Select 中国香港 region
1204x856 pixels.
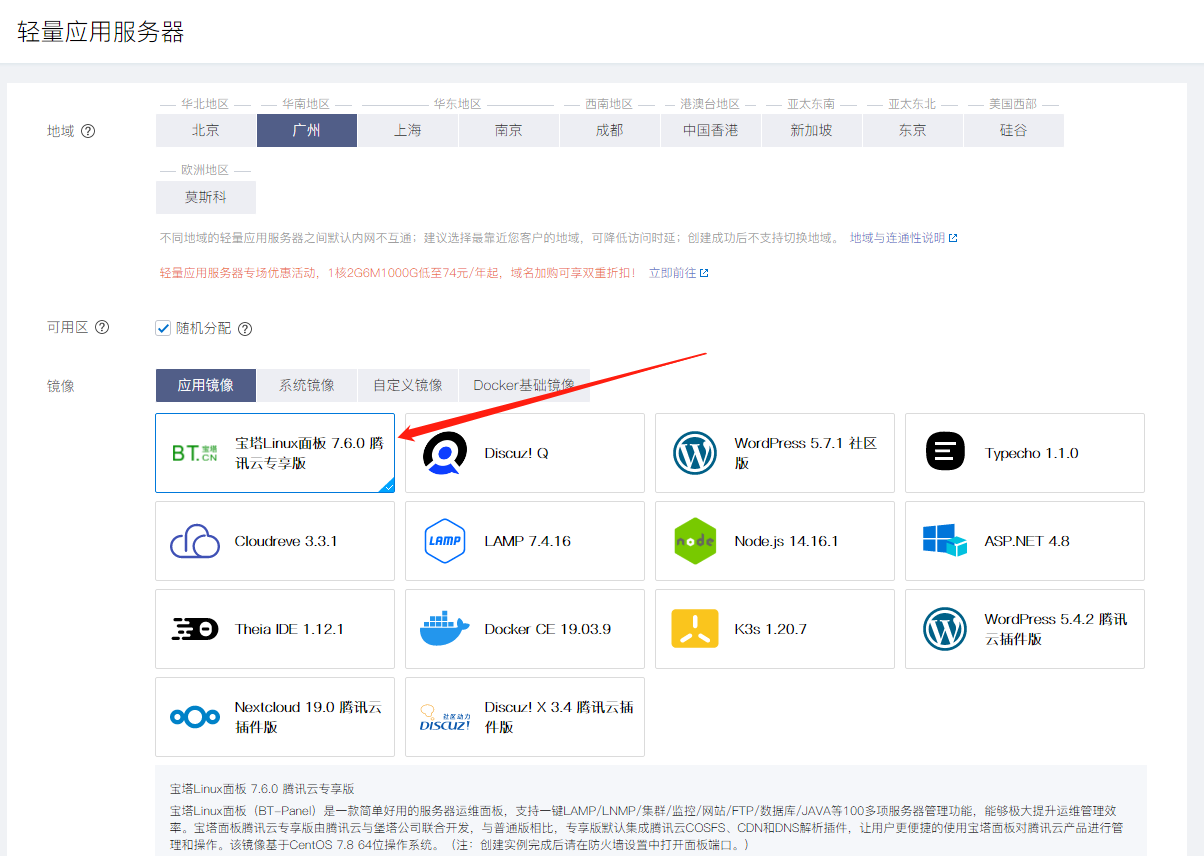point(711,130)
